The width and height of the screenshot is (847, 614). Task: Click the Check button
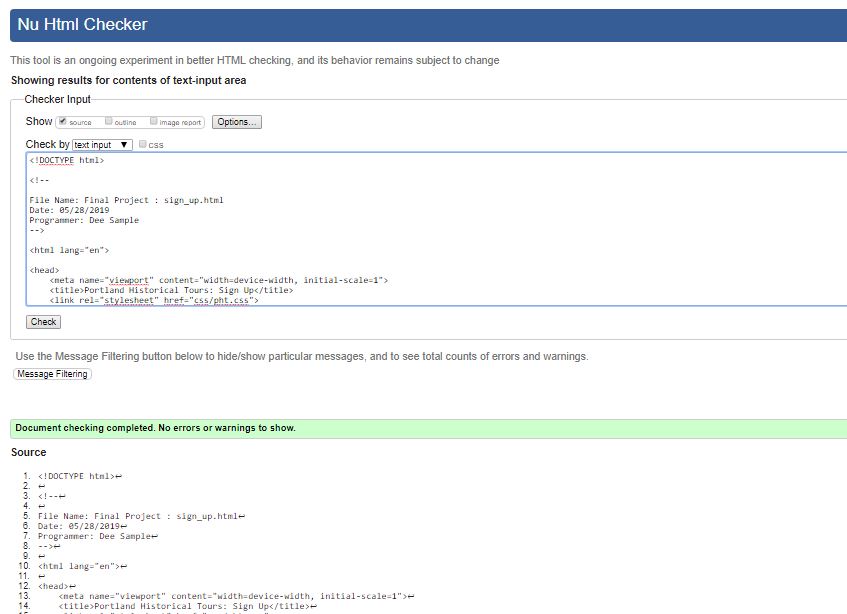[x=43, y=322]
